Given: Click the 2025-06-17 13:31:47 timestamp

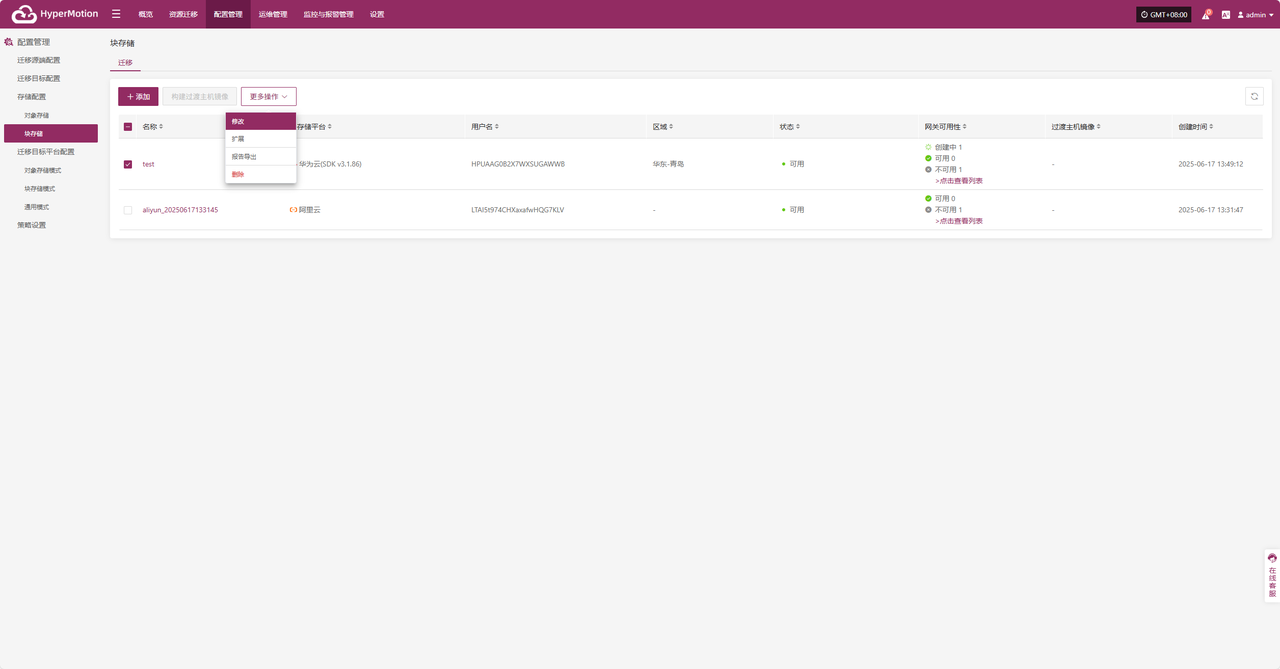Looking at the screenshot, I should [x=1210, y=210].
